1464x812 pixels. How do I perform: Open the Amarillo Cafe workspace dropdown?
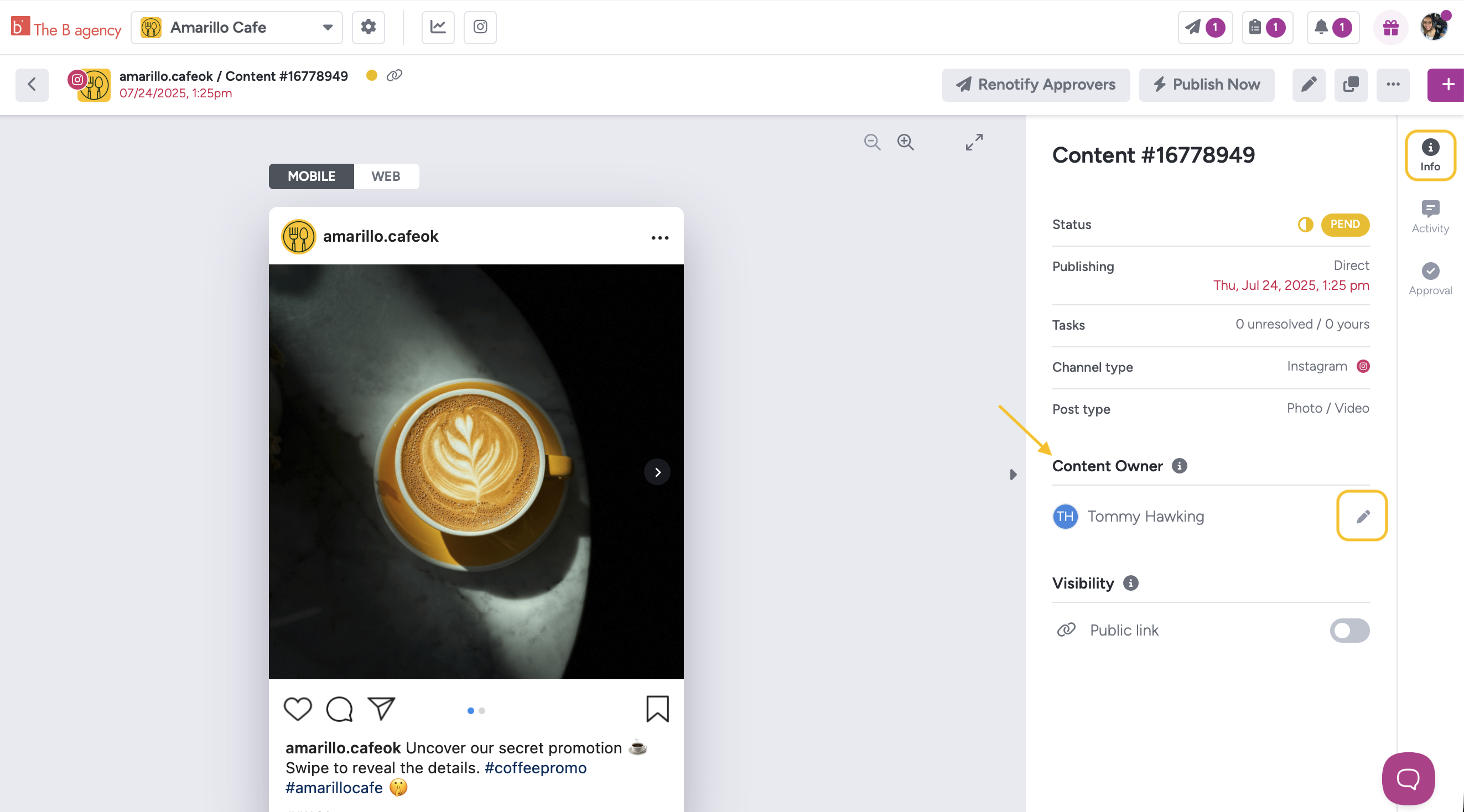pos(236,27)
